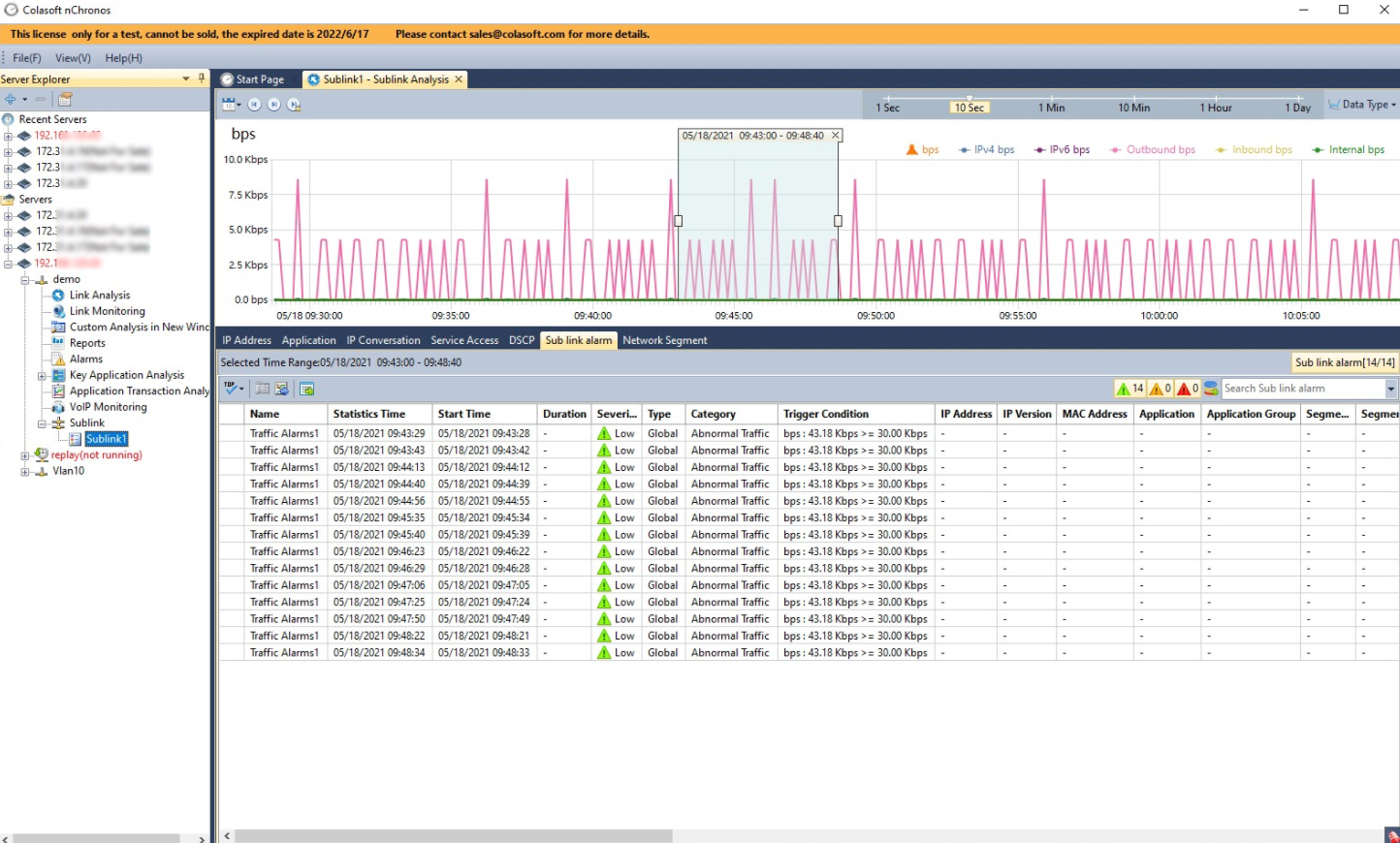This screenshot has height=843, width=1400.
Task: Click the greyed details icon after the TOP dropdown
Action: 262,389
